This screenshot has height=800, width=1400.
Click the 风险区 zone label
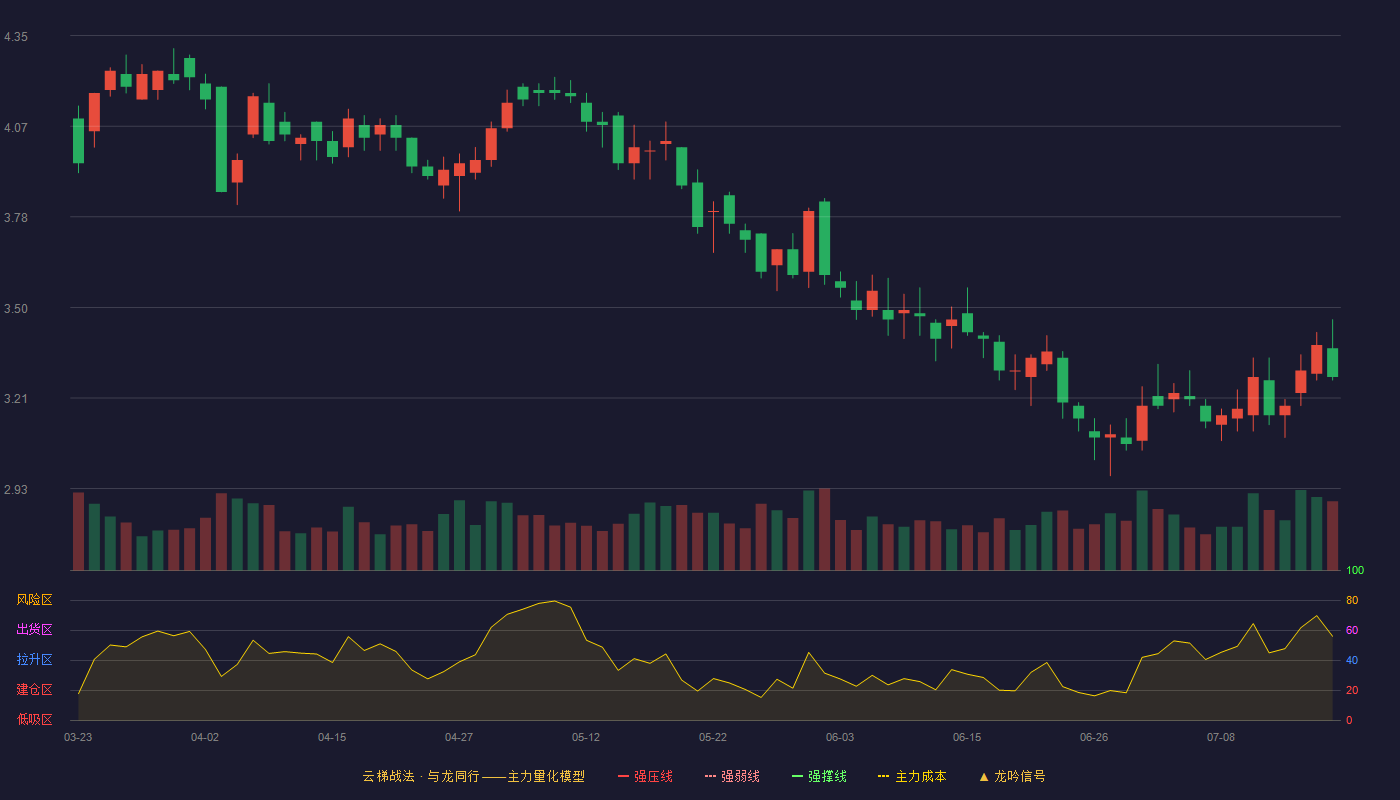point(34,600)
